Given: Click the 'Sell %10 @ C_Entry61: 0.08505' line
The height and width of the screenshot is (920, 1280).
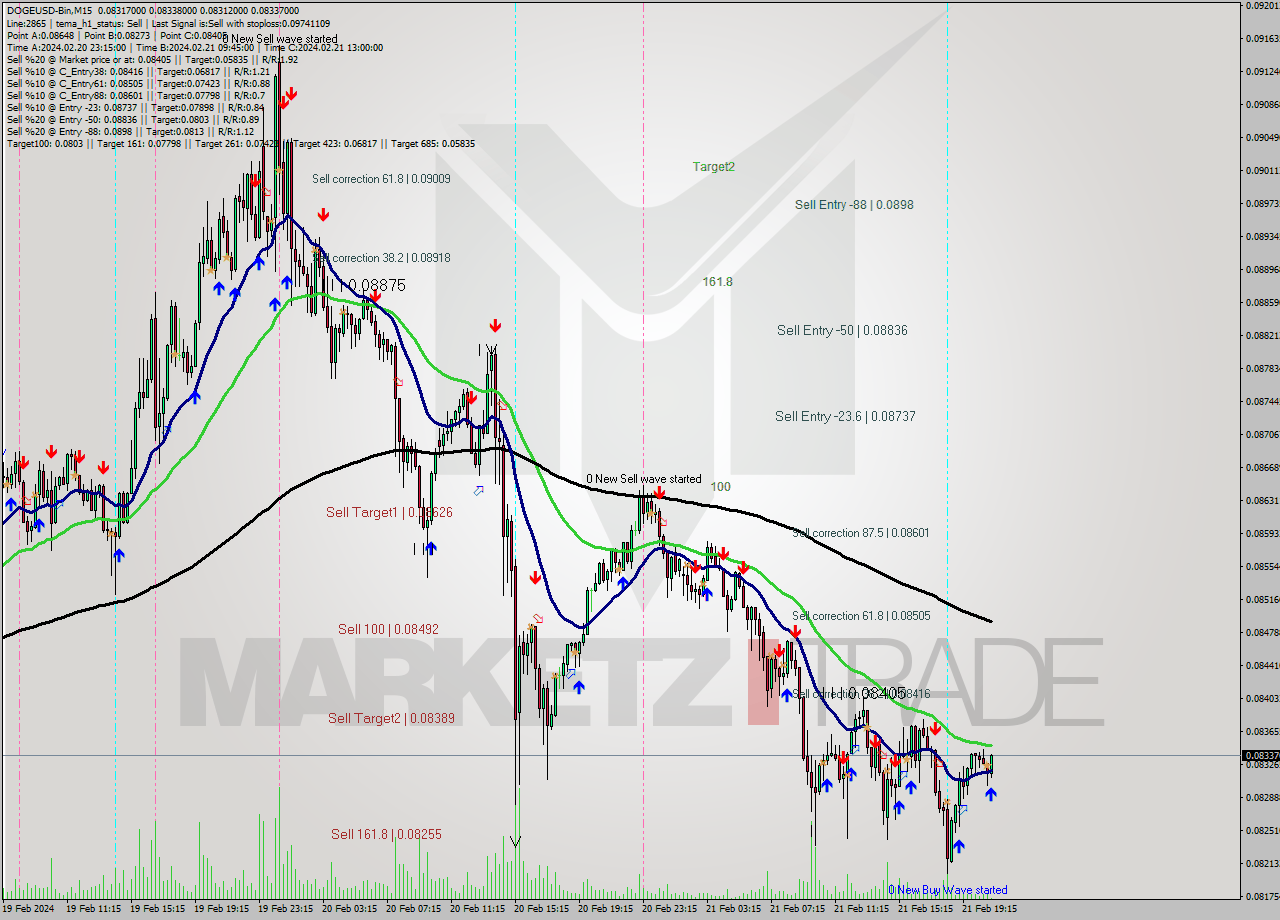Looking at the screenshot, I should click(138, 83).
